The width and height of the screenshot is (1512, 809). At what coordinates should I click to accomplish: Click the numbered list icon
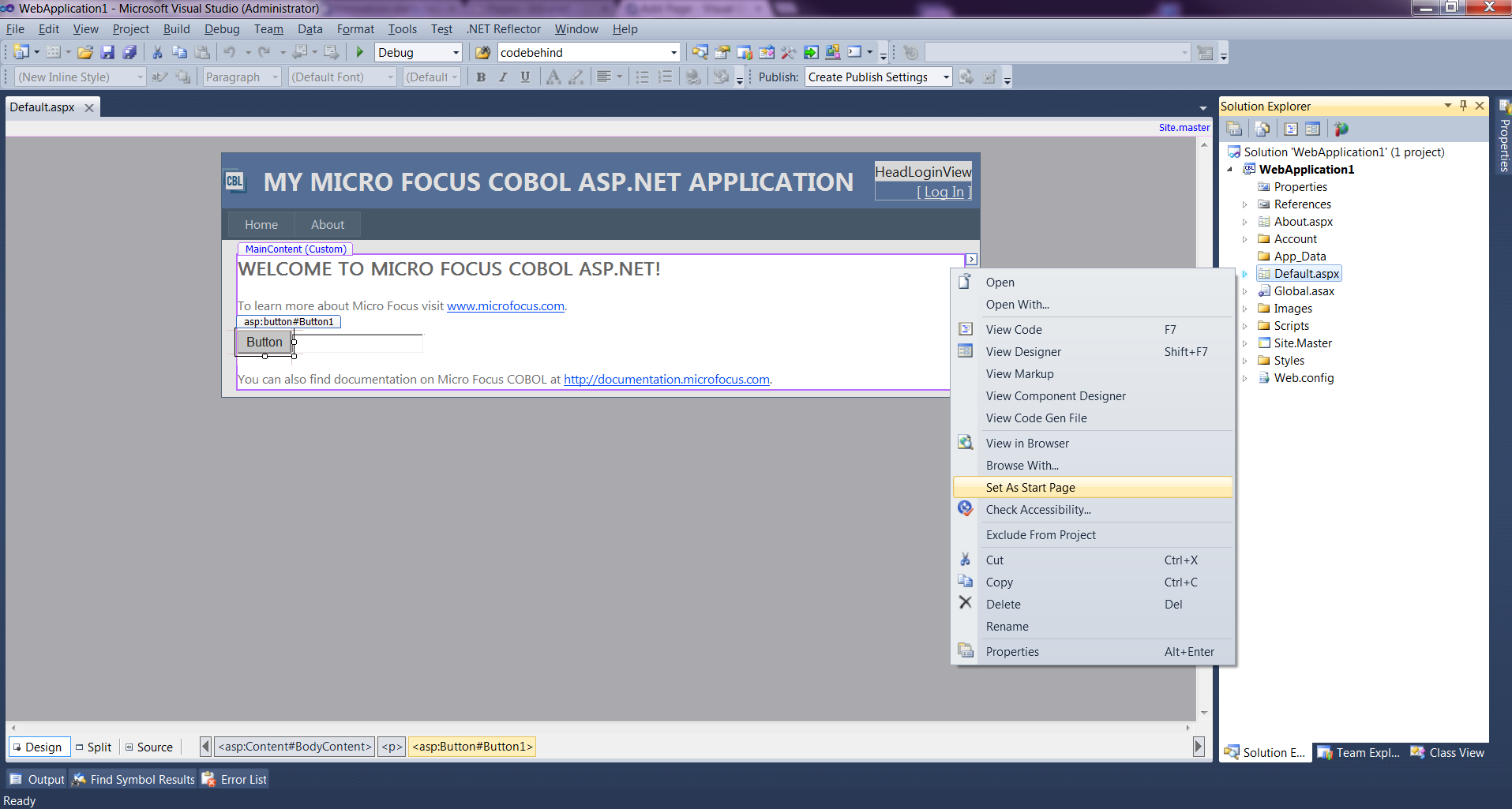coord(665,77)
